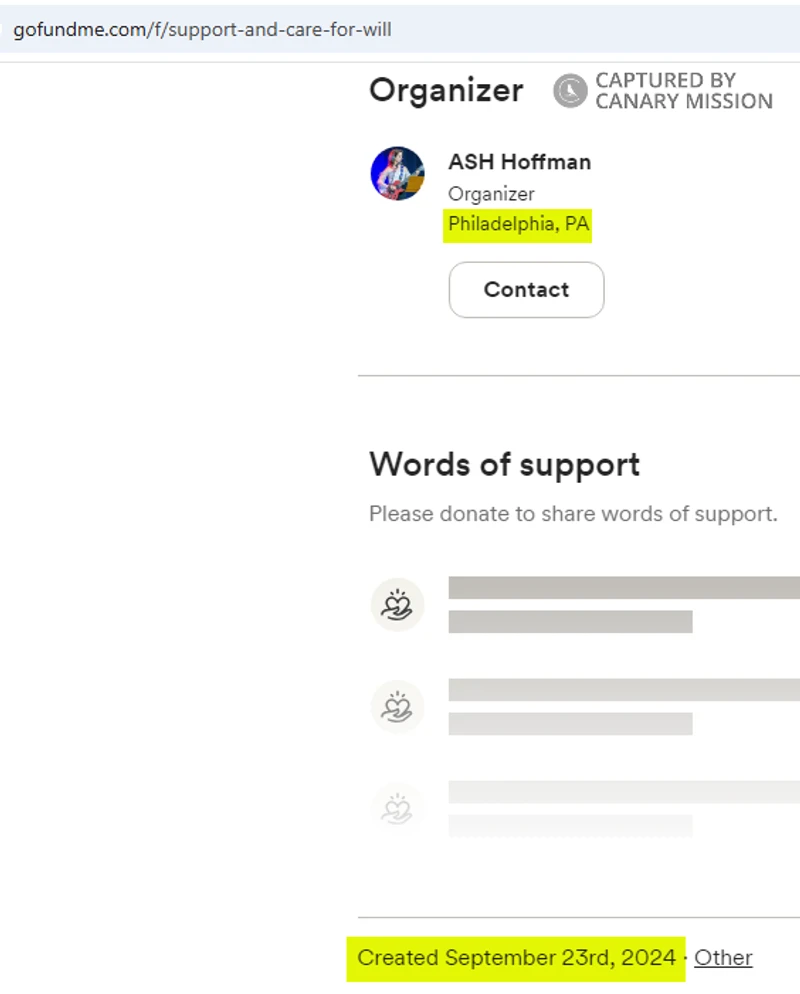Open the "Other" category link

723,957
